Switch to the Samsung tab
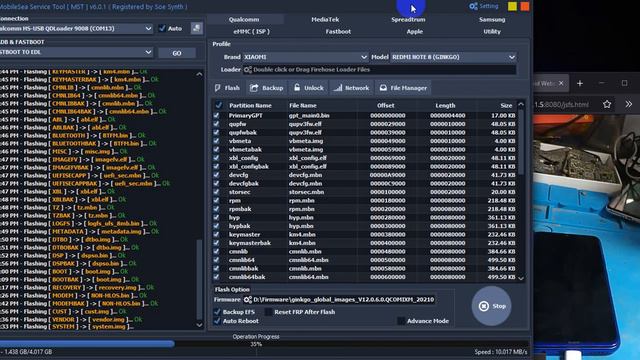640x360 pixels. (x=492, y=19)
